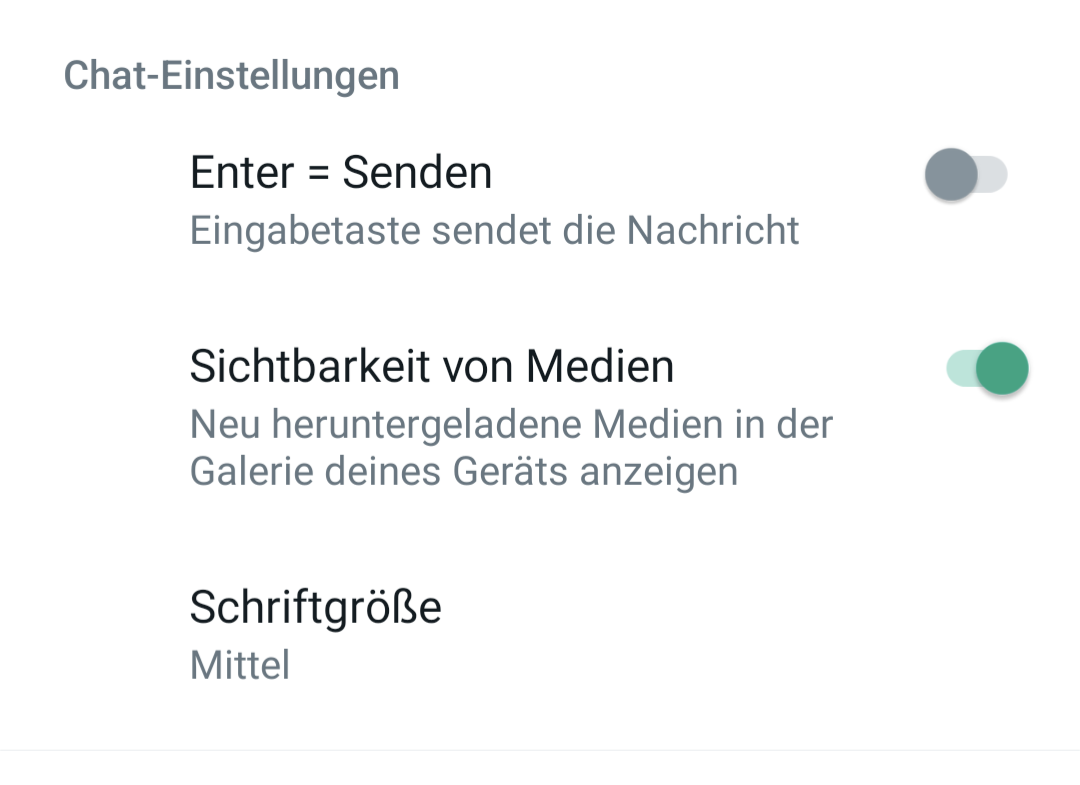Click the word Enter in the first option

pos(242,172)
